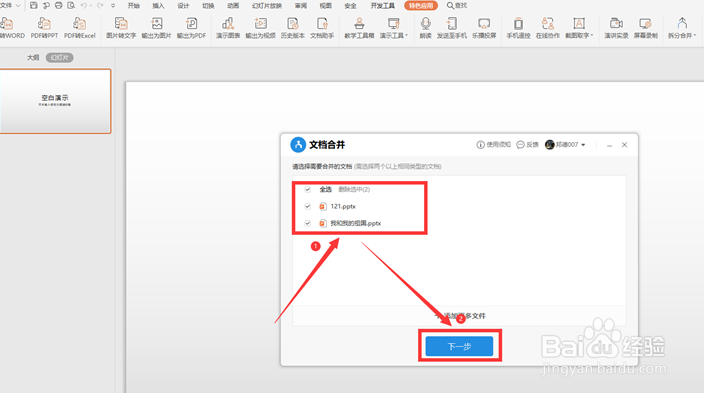The width and height of the screenshot is (706, 393).
Task: Click the undo arrow icon
Action: click(84, 5)
